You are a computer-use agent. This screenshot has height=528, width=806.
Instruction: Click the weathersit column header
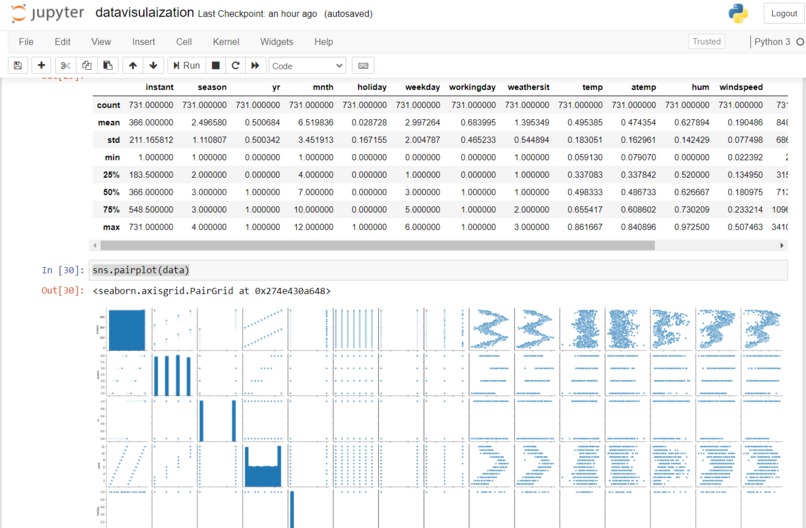pos(528,87)
